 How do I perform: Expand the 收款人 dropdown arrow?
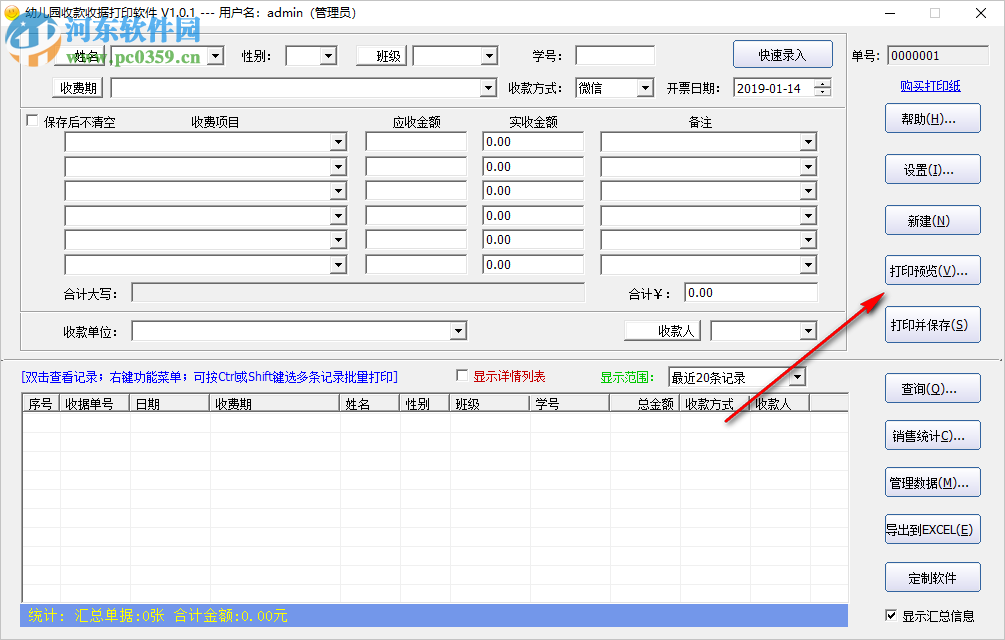(809, 331)
